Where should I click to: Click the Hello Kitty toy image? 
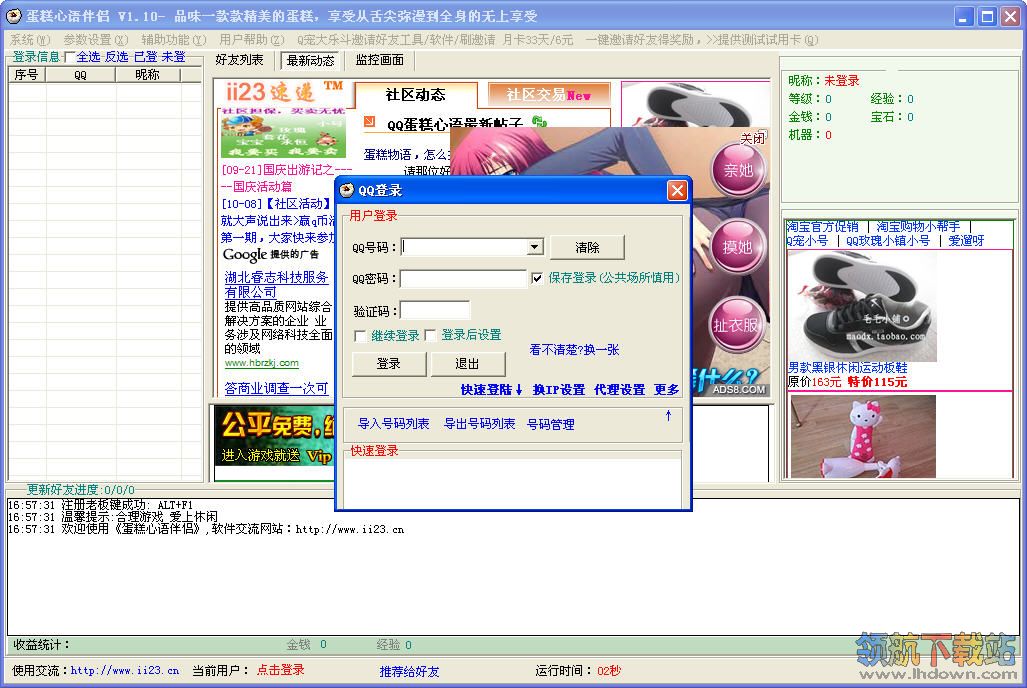pos(863,436)
